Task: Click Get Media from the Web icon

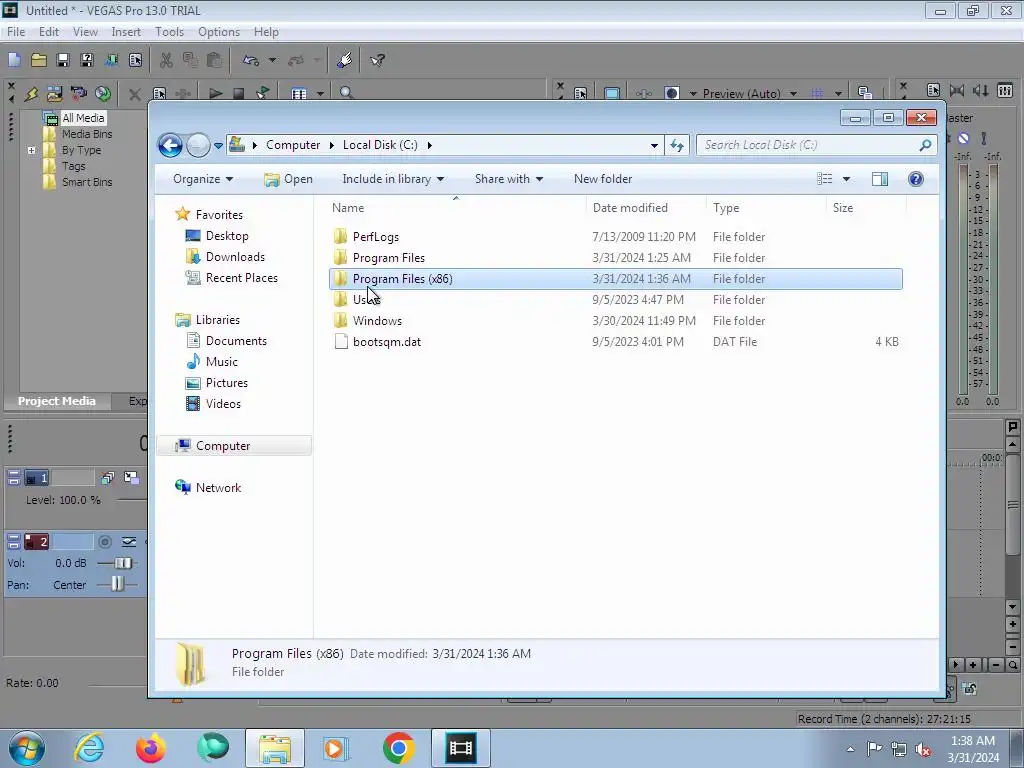Action: coord(103,93)
